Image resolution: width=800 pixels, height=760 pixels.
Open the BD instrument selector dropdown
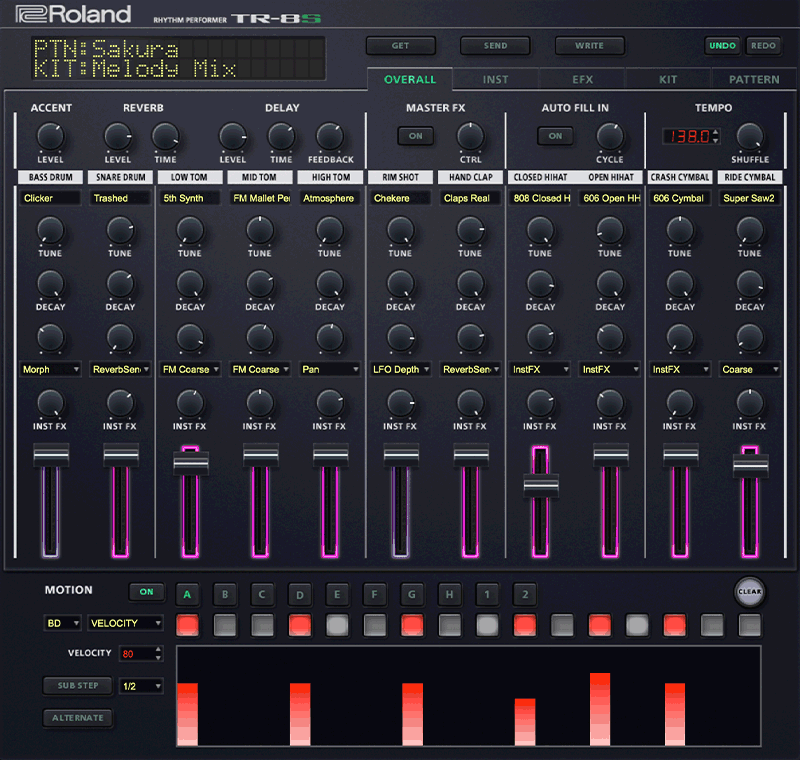coord(62,623)
